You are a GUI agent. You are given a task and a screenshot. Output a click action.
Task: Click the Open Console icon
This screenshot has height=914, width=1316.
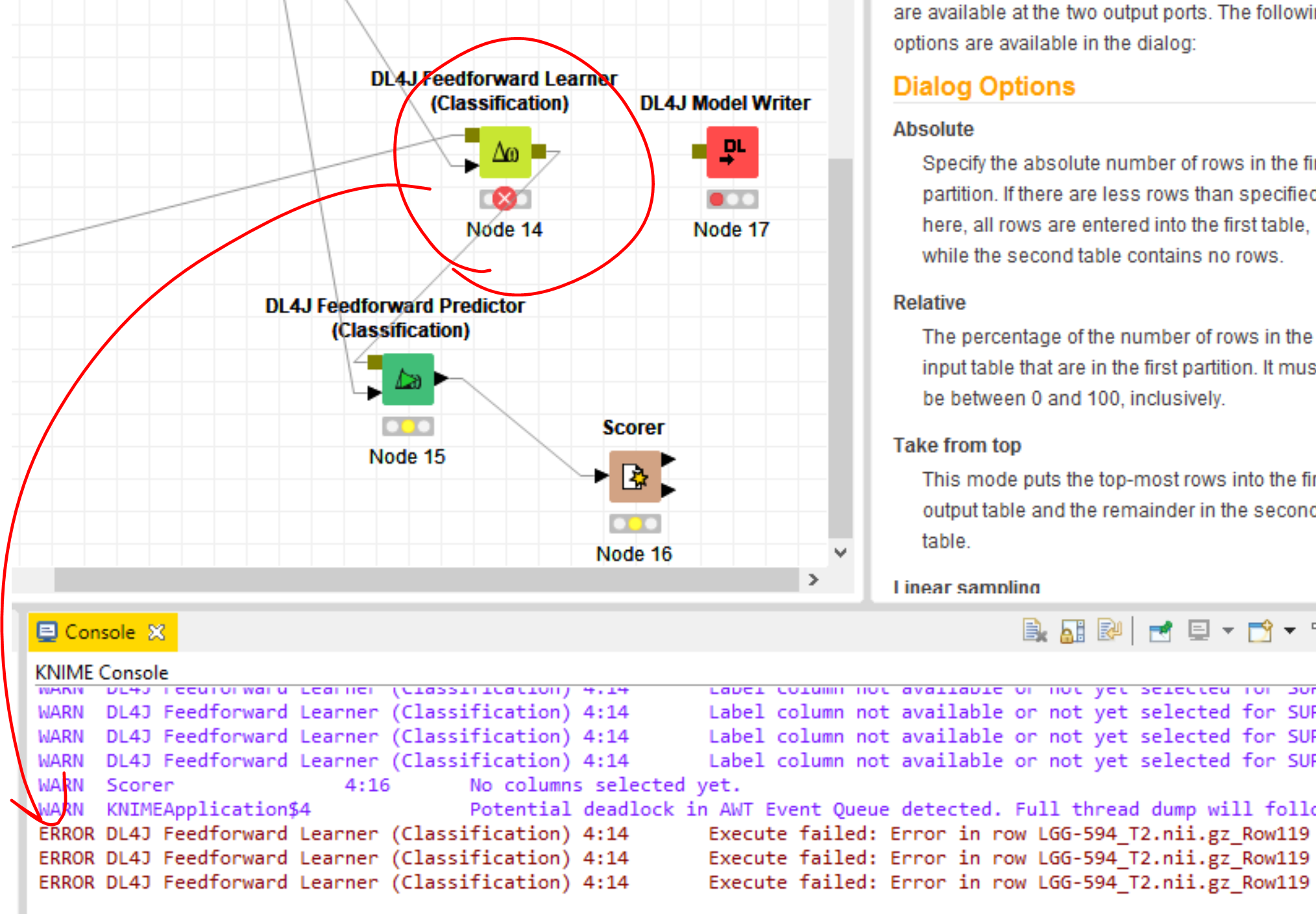1260,631
